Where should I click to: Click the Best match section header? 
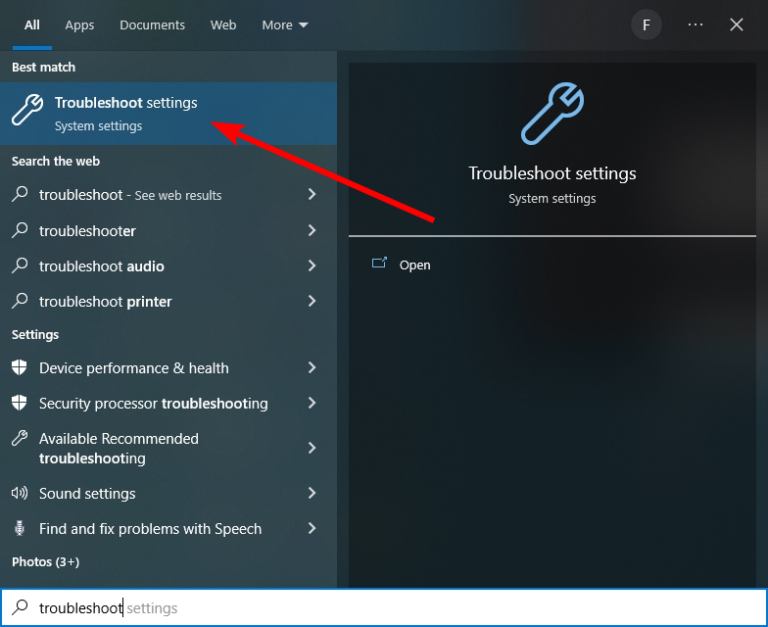(x=44, y=67)
